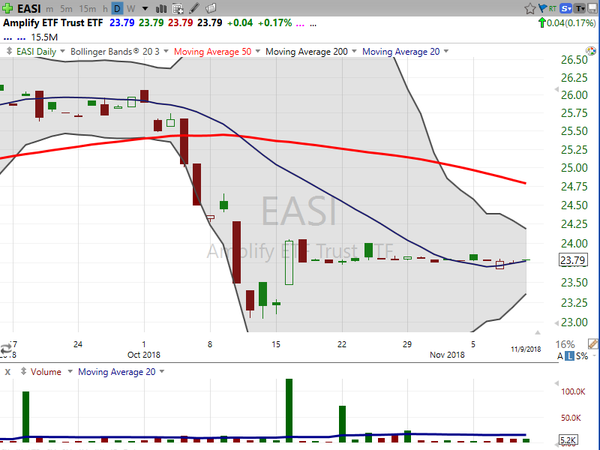Screen dimensions: 600x450
Task: Open the chart type bars icon
Action: pos(161,8)
